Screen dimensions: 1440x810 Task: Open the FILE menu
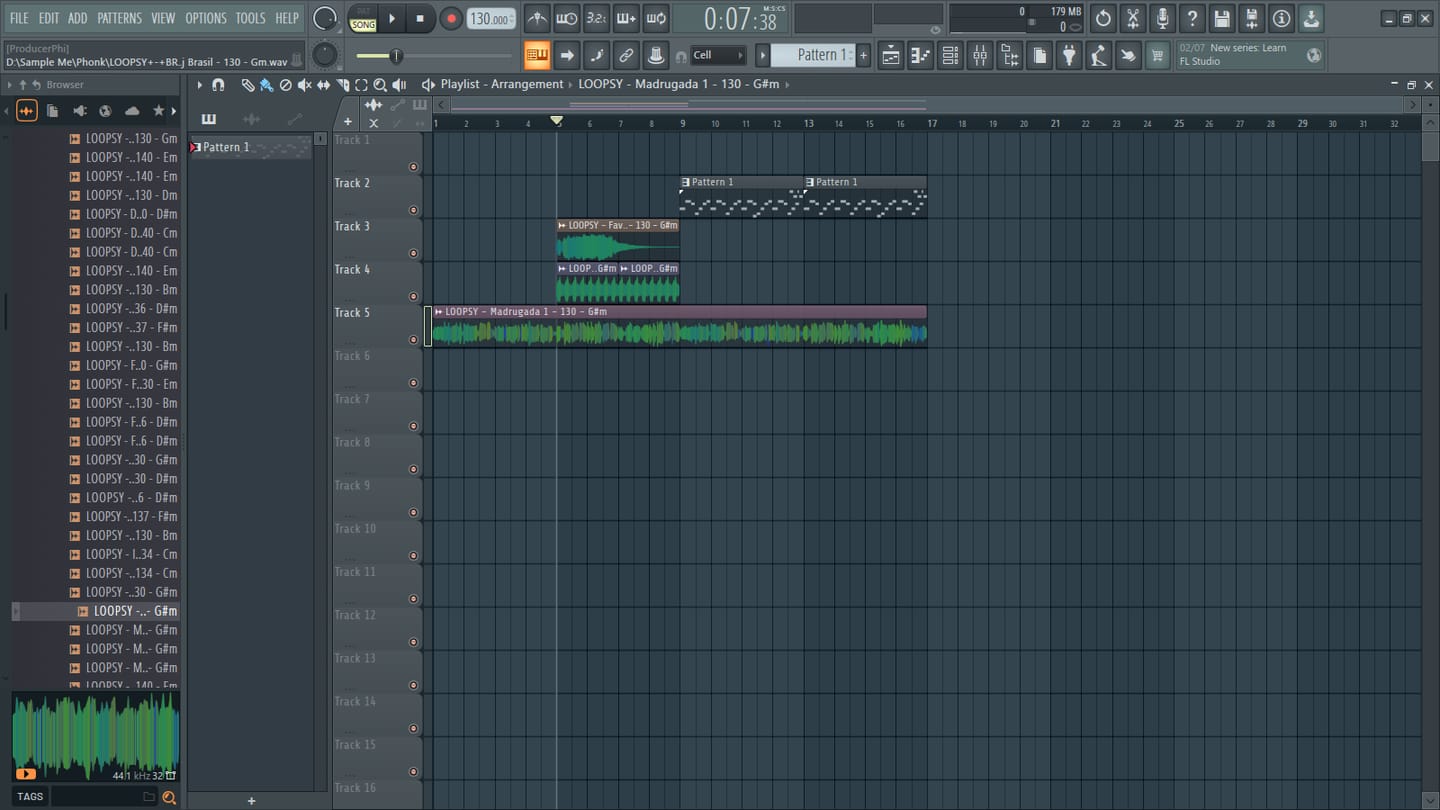19,18
